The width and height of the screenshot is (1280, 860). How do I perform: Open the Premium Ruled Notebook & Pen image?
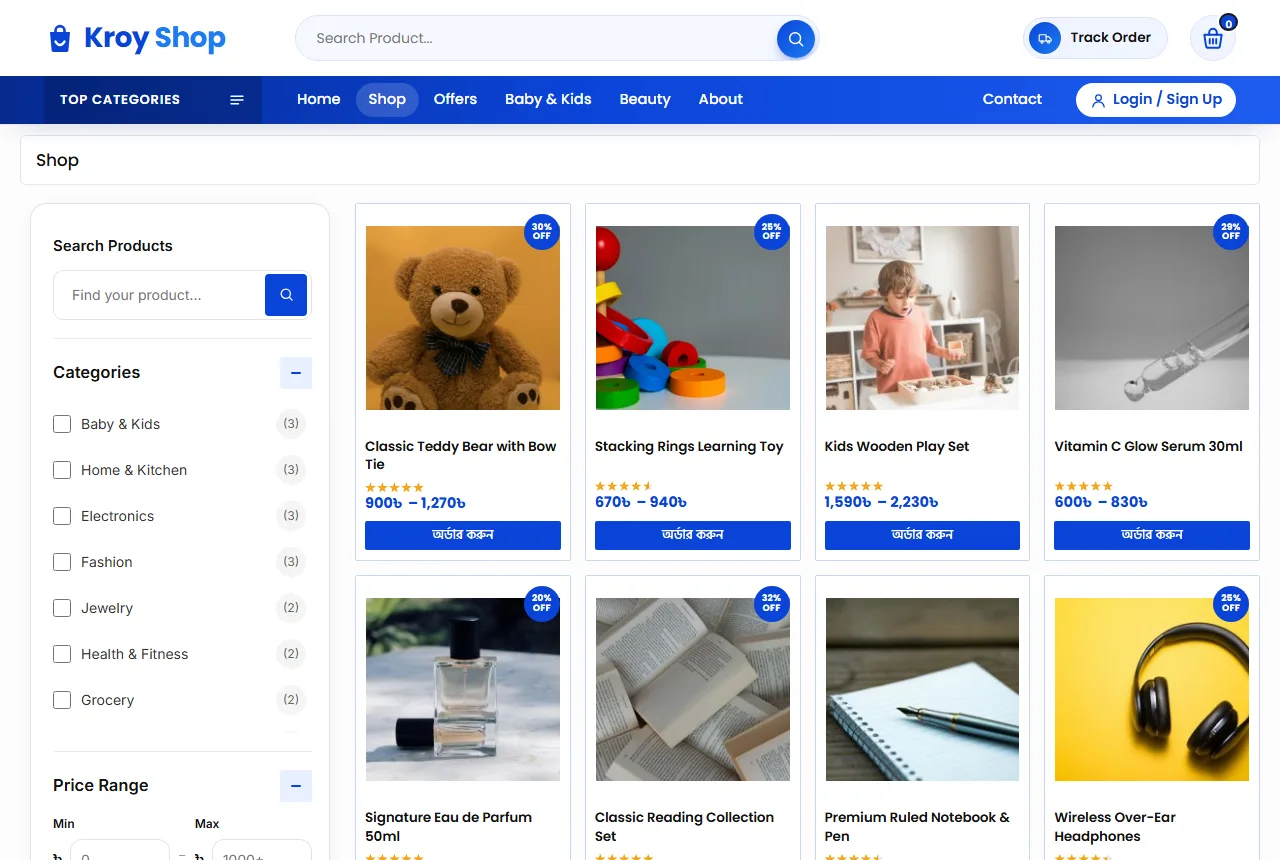922,690
